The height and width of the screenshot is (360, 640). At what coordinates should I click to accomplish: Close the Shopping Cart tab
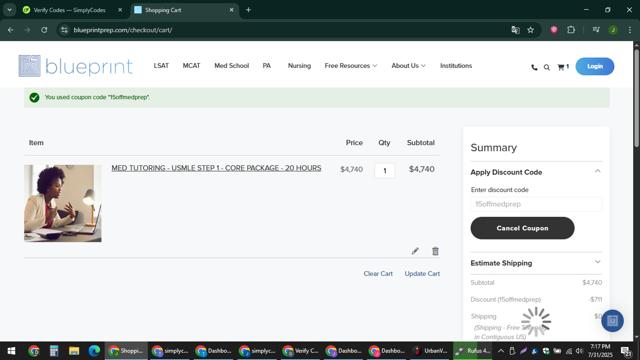(x=231, y=10)
